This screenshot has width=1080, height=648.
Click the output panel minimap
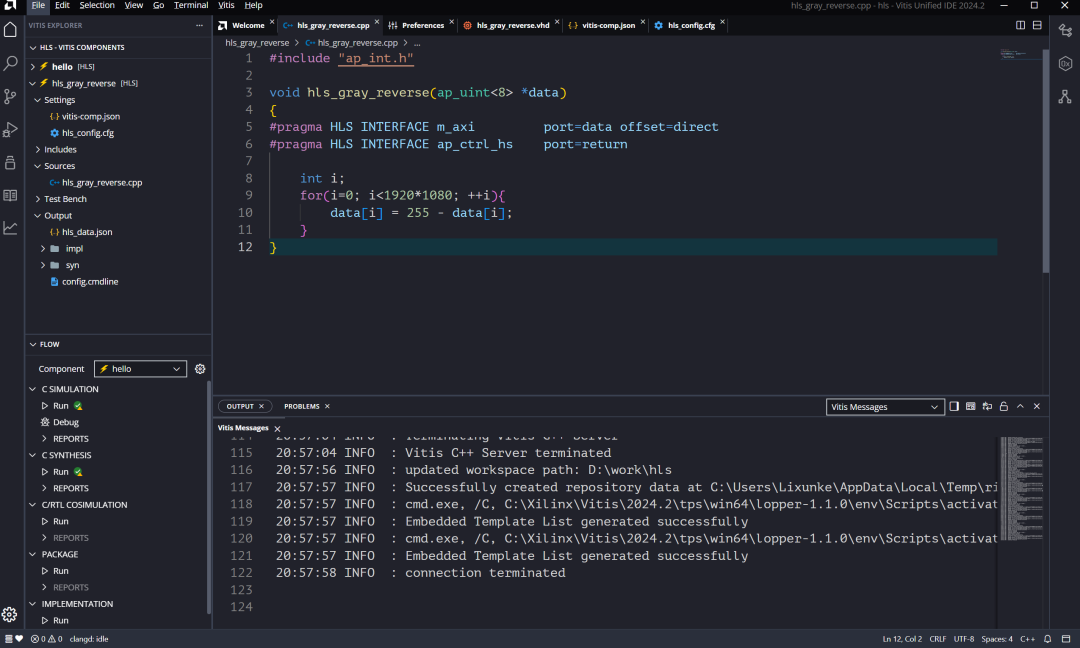click(x=1021, y=489)
